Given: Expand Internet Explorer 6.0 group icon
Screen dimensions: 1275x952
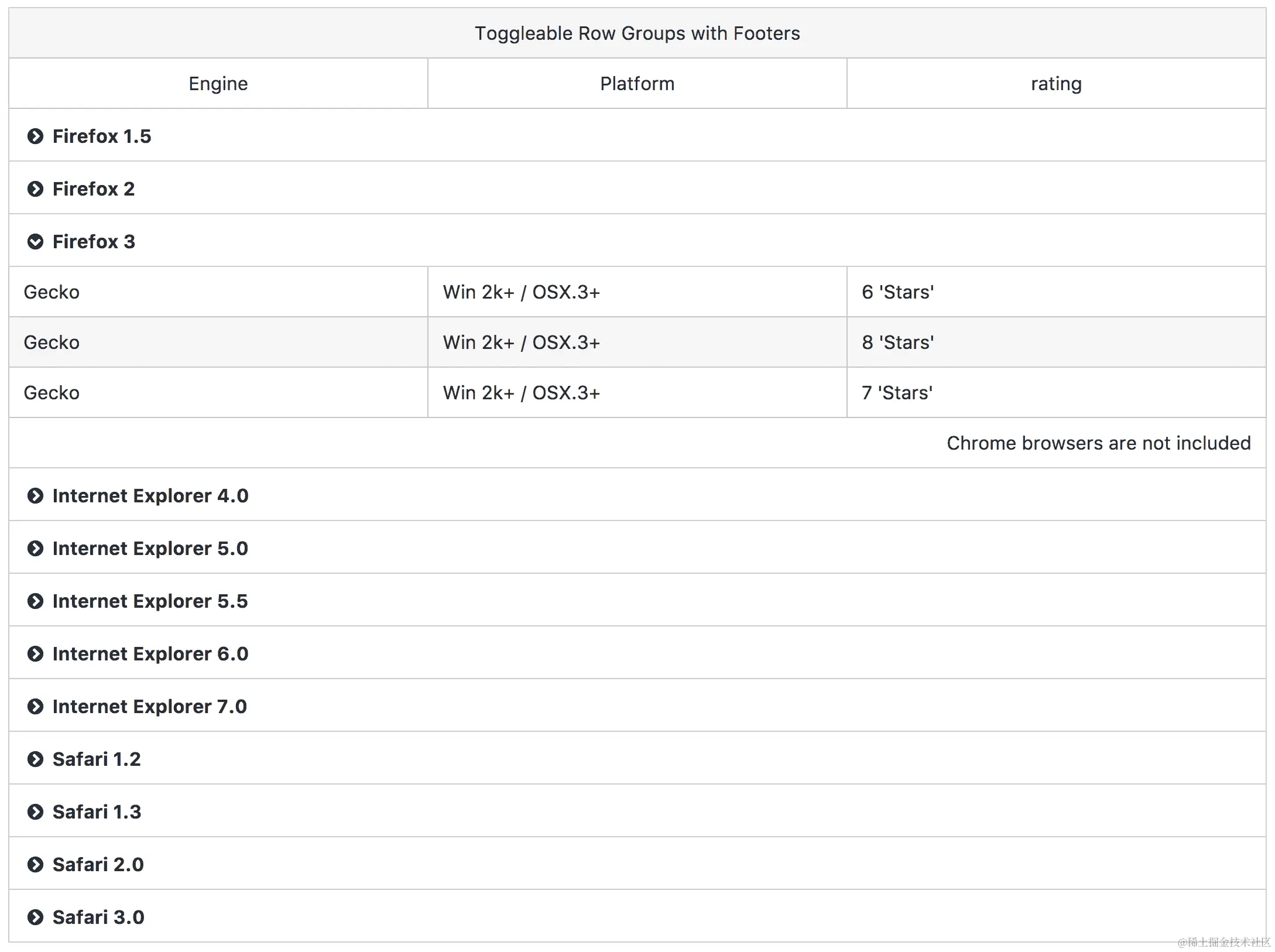Looking at the screenshot, I should click(x=35, y=654).
